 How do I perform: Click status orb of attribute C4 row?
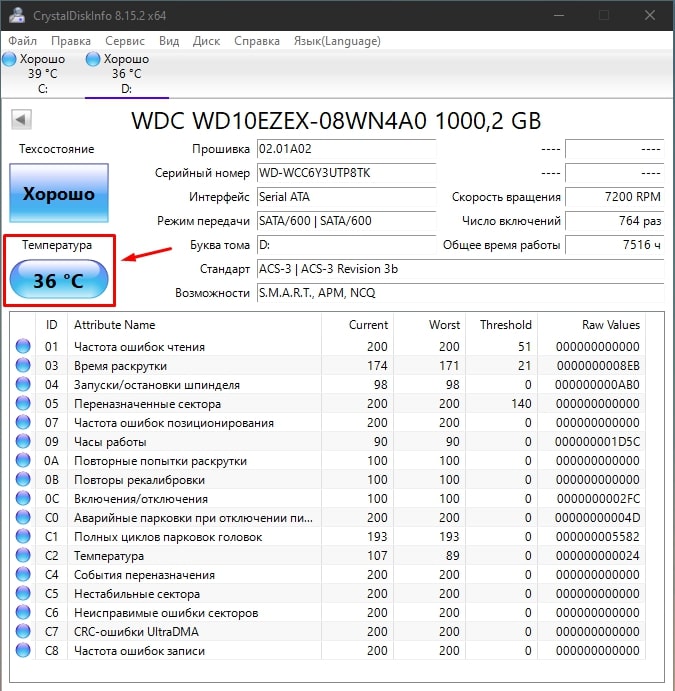[x=23, y=574]
